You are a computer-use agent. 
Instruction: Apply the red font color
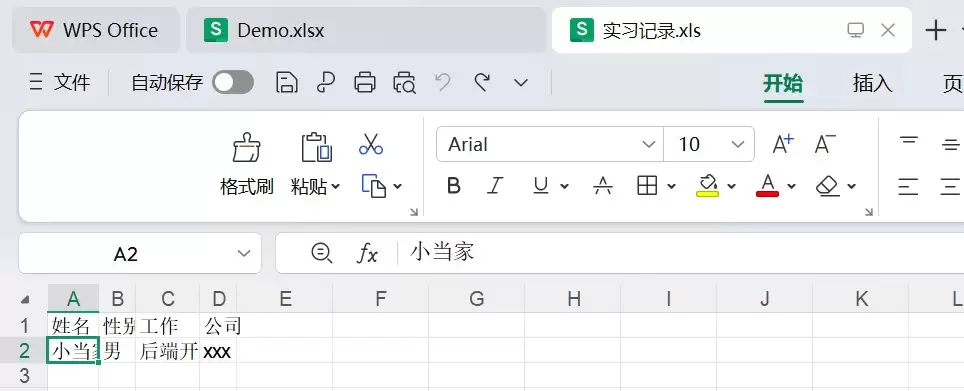coord(767,186)
